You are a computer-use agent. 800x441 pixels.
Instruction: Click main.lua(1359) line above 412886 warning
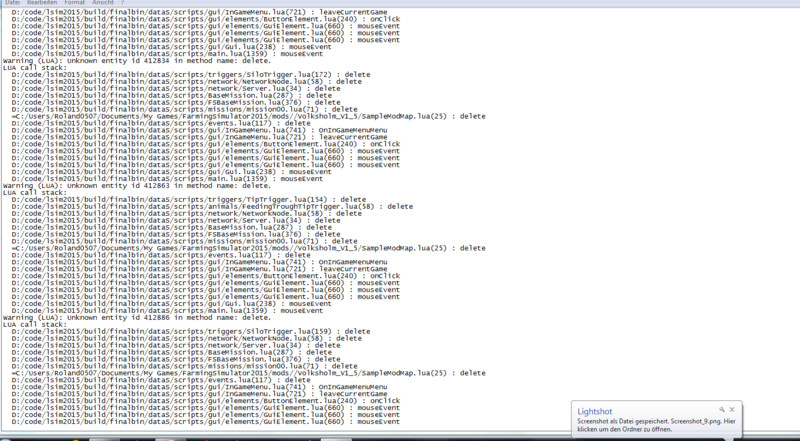click(167, 310)
